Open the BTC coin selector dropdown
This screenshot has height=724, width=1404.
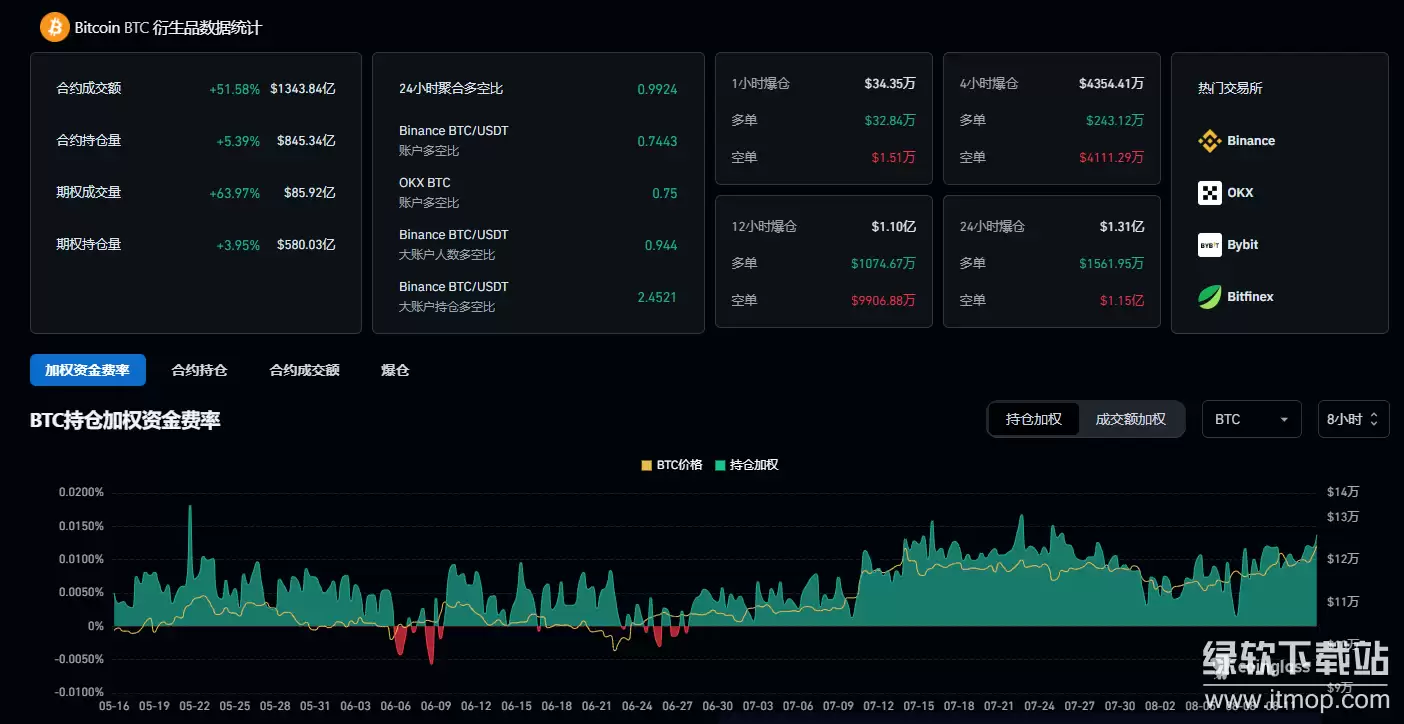[1251, 419]
